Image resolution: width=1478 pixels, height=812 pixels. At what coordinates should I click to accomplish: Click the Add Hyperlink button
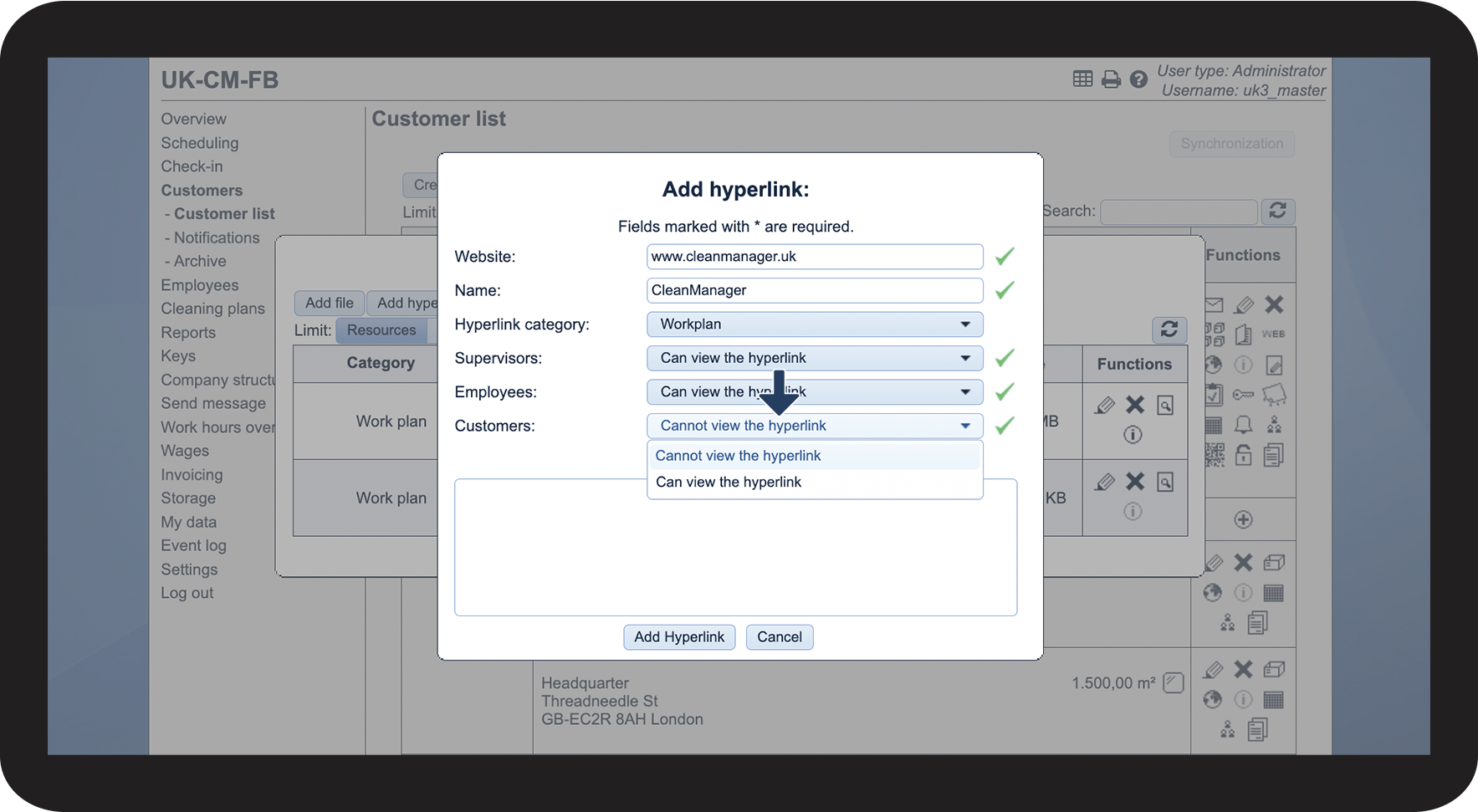(679, 637)
